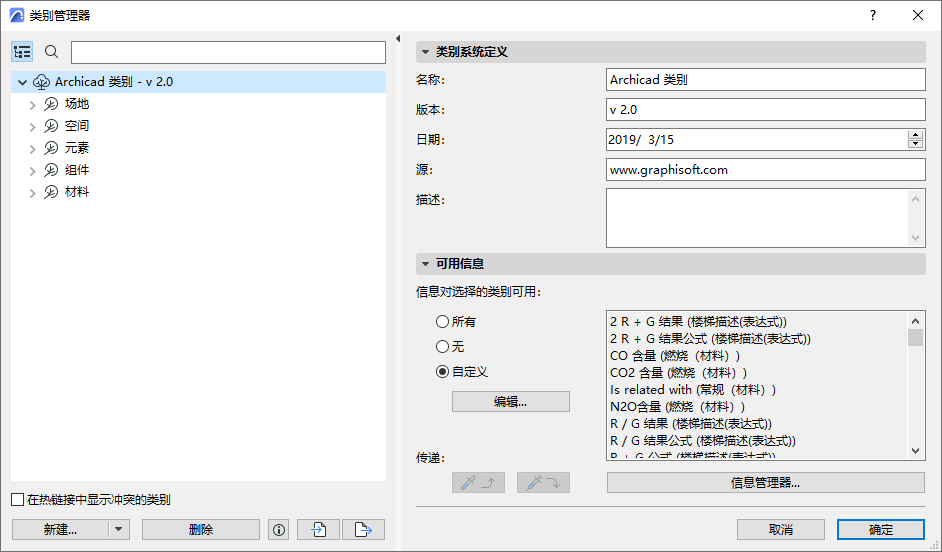Select "2 R + G 结果 (楼梯描述(表达式))" in list
This screenshot has height=552, width=942.
pyautogui.click(x=698, y=322)
